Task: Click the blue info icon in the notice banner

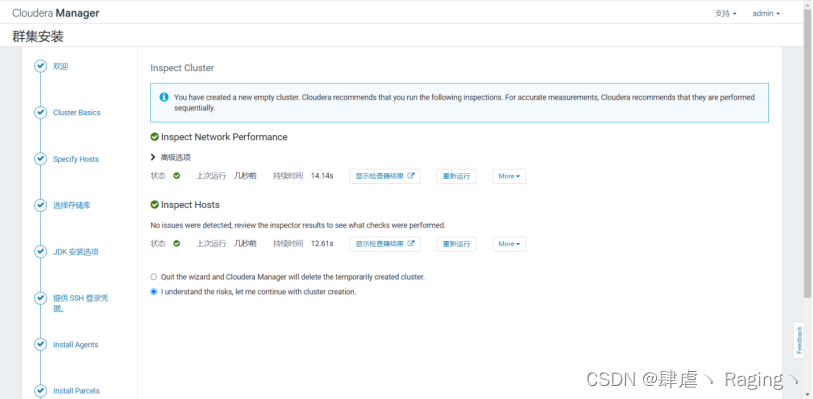Action: (x=164, y=97)
